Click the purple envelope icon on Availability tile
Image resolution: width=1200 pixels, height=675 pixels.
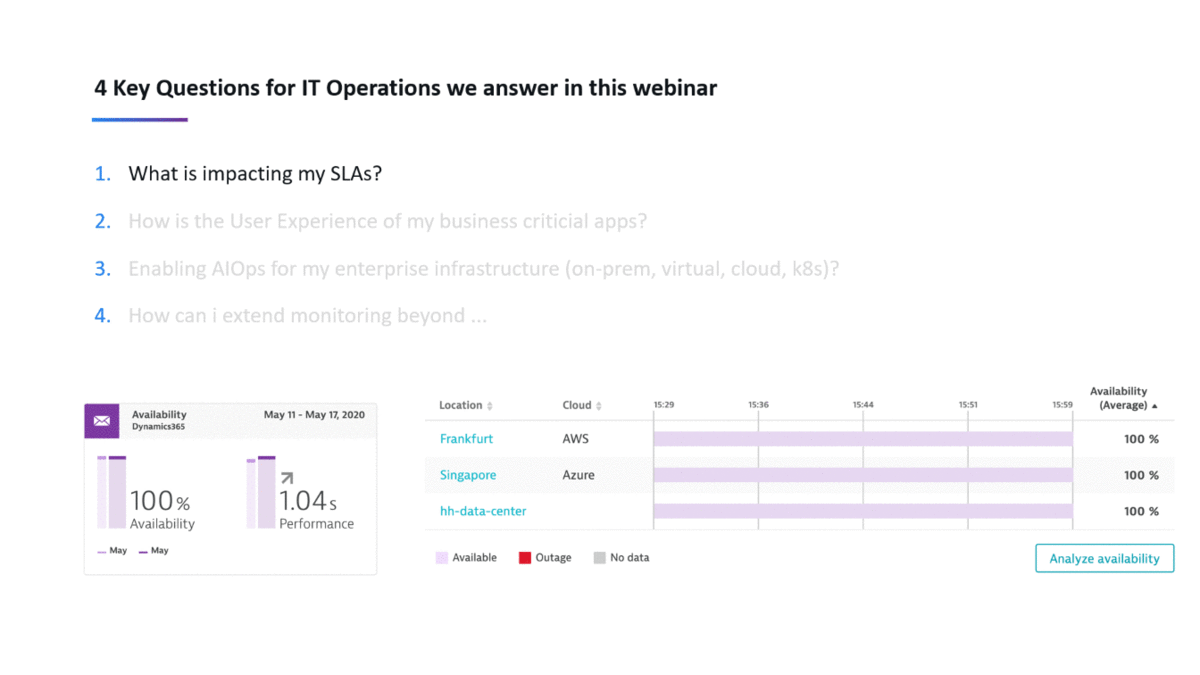click(x=101, y=420)
